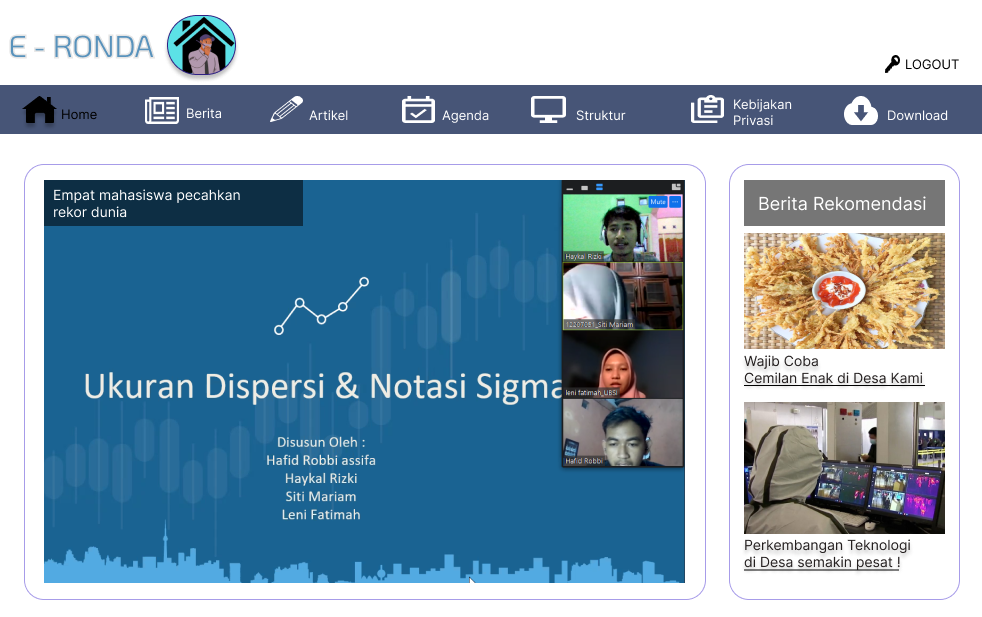Open the 'Cemilan Enak di Desa Kami' link

point(833,378)
